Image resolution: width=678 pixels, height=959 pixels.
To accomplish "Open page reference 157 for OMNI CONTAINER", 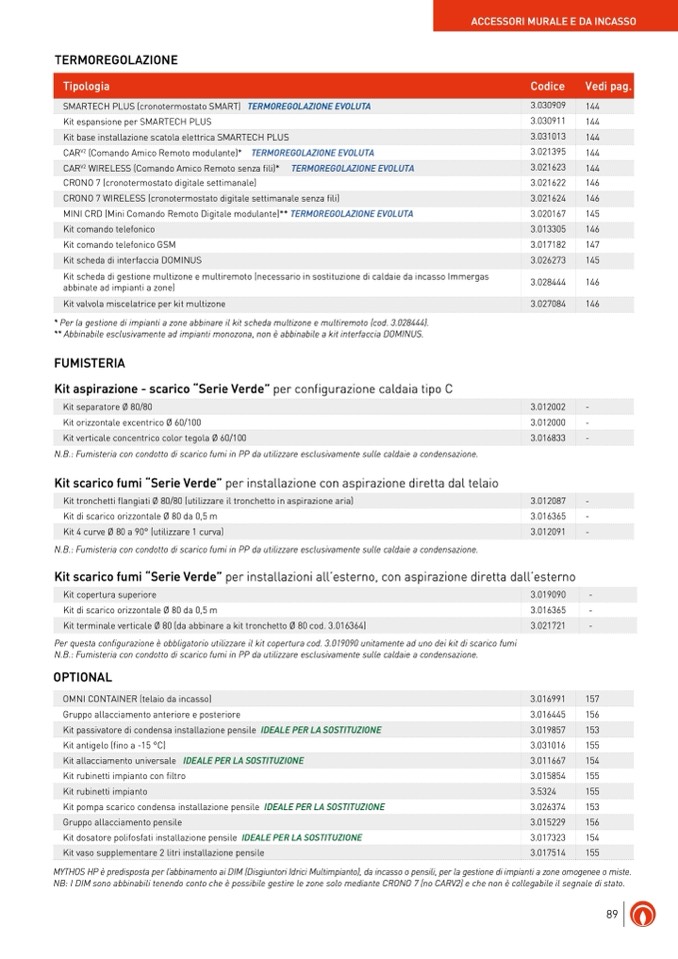I will [592, 699].
